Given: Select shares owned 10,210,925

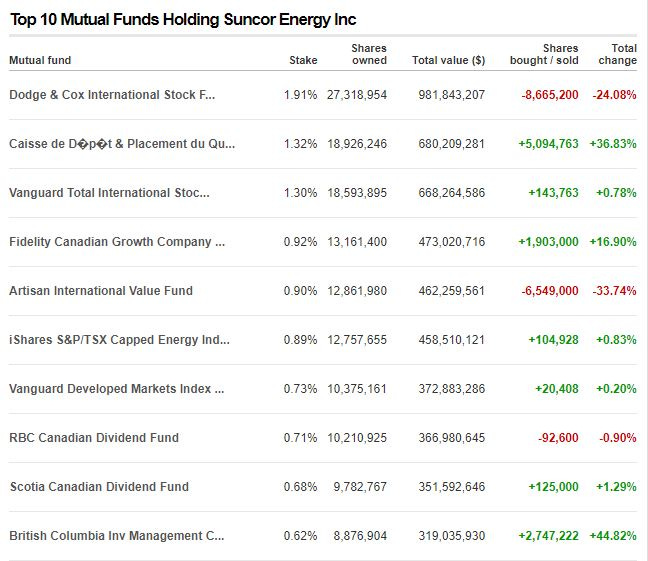Looking at the screenshot, I should (357, 438).
